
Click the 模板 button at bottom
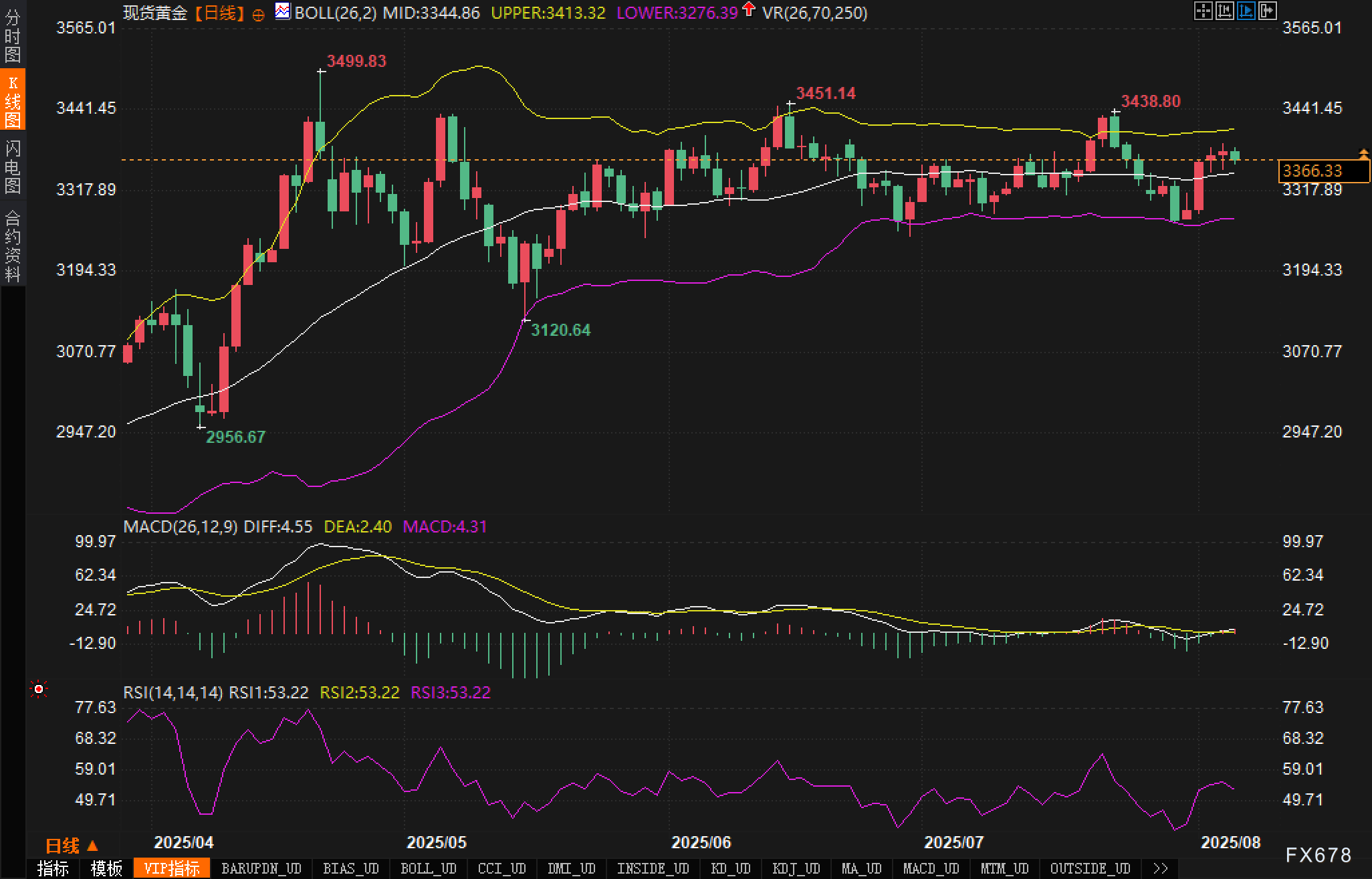tap(106, 868)
